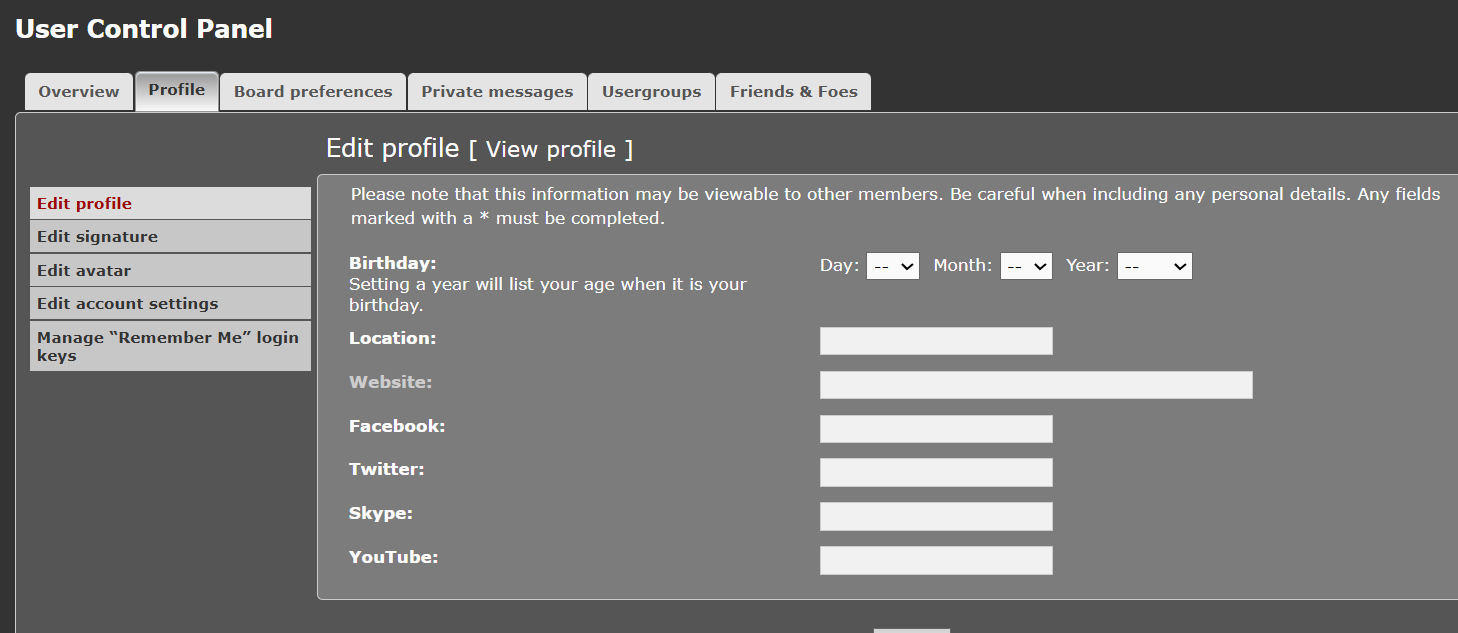This screenshot has height=633, width=1458.
Task: Open the Private messages tab
Action: pos(497,92)
